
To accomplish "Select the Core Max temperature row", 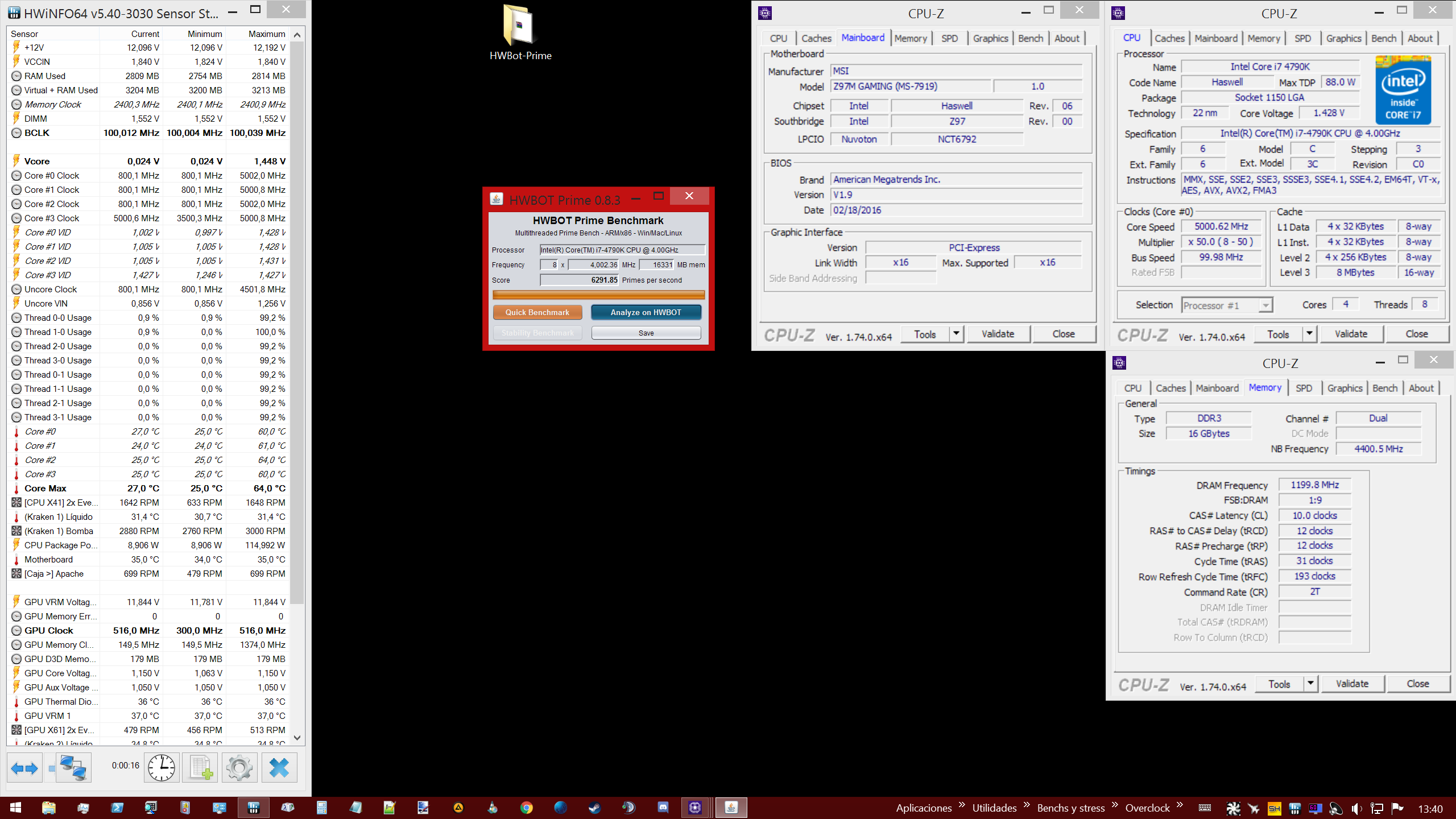I will [148, 488].
